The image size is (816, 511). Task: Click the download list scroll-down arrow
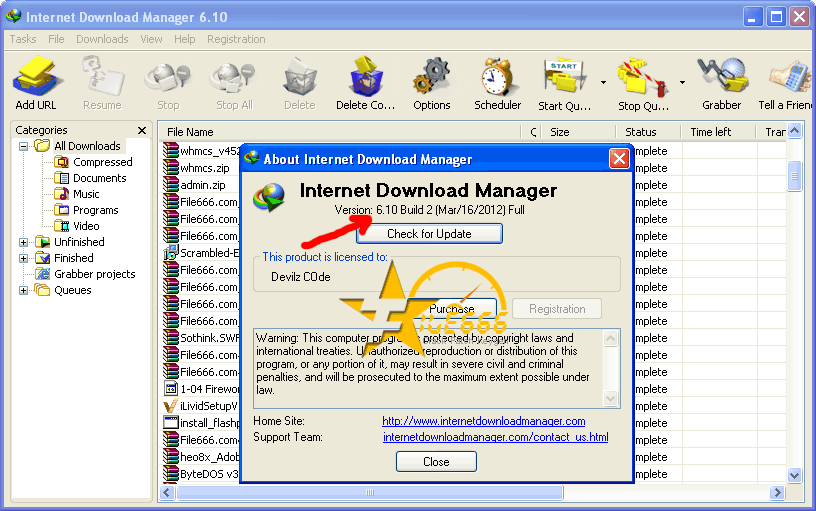pyautogui.click(x=794, y=475)
